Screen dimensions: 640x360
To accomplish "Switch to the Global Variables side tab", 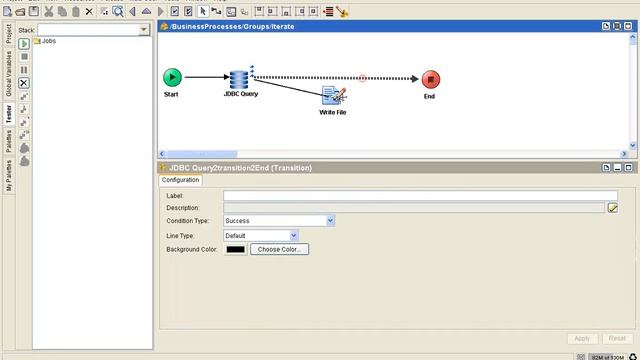I will pyautogui.click(x=9, y=74).
